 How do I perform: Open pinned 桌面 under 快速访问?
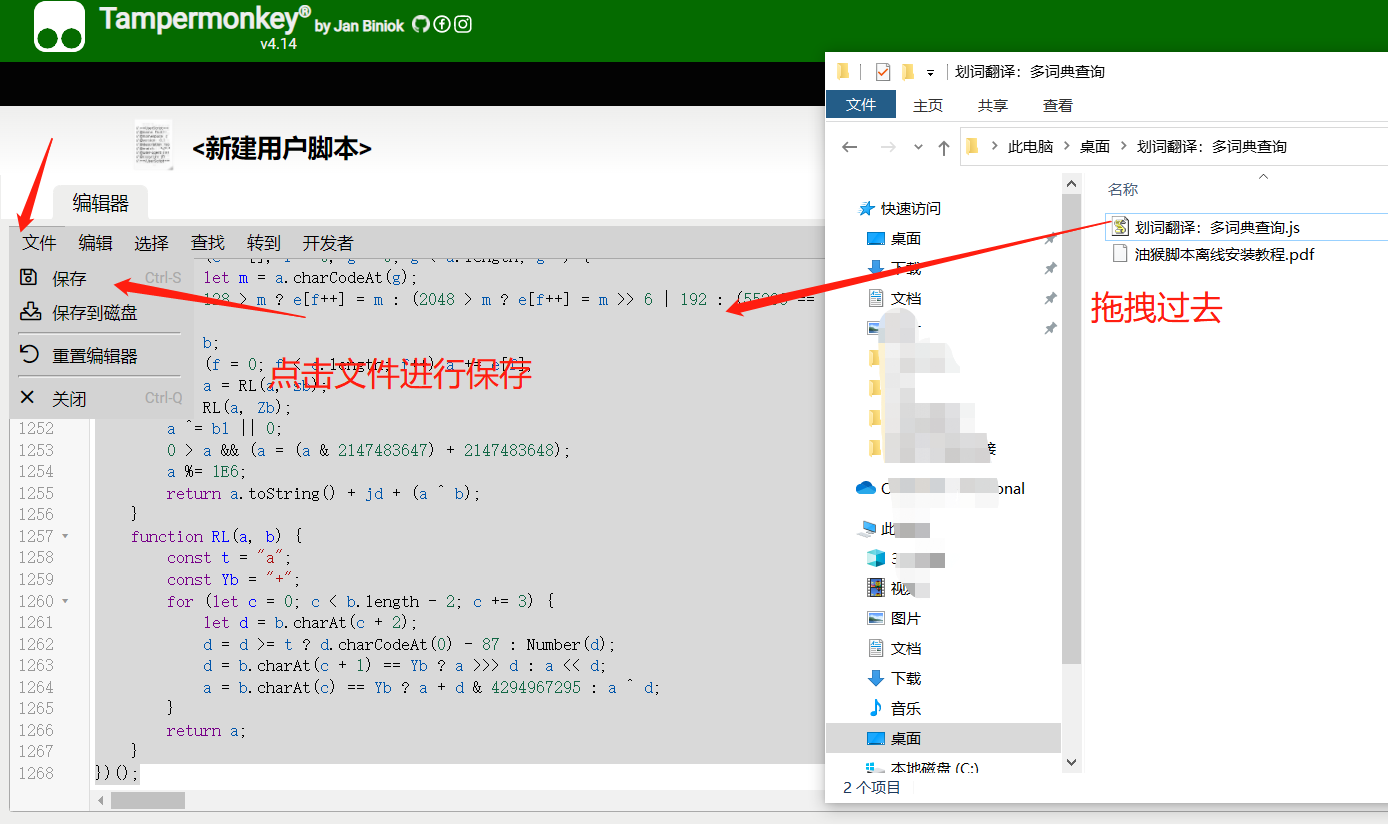(x=906, y=238)
